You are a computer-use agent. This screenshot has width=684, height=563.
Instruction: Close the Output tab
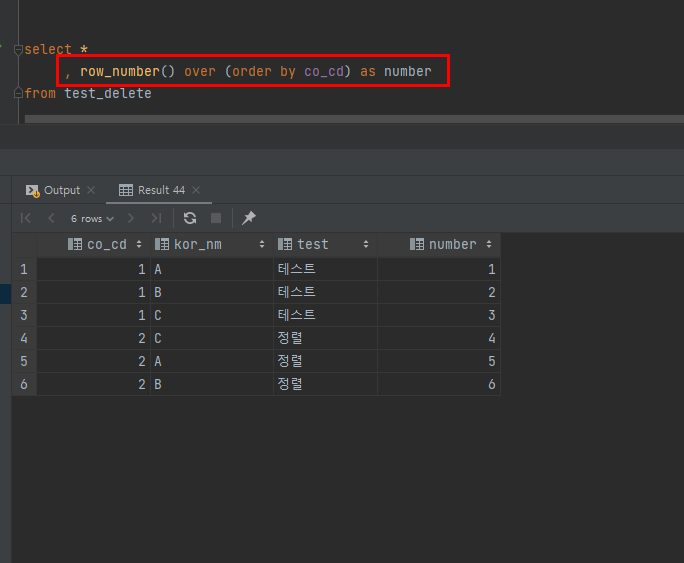[91, 190]
